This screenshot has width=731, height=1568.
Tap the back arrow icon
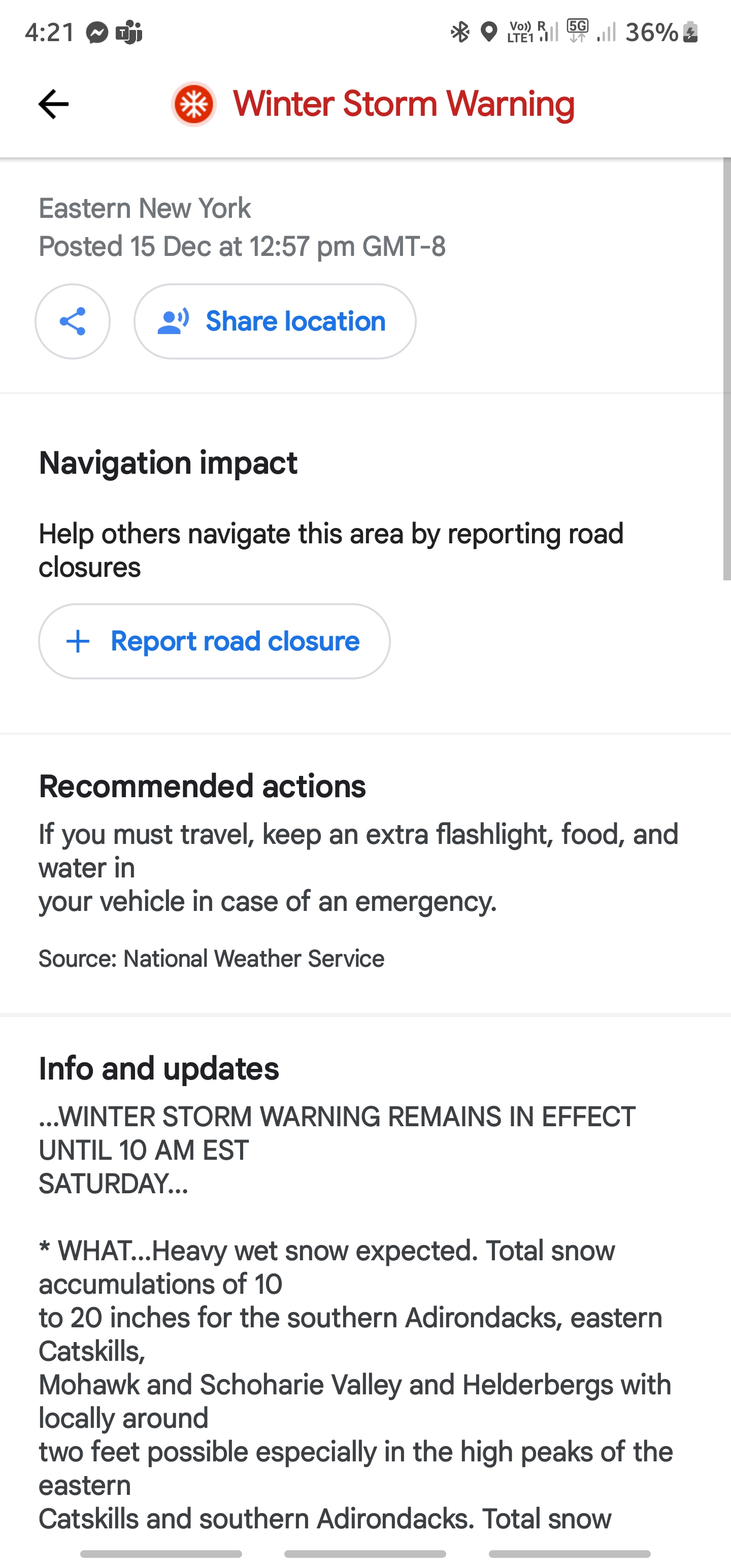(54, 104)
